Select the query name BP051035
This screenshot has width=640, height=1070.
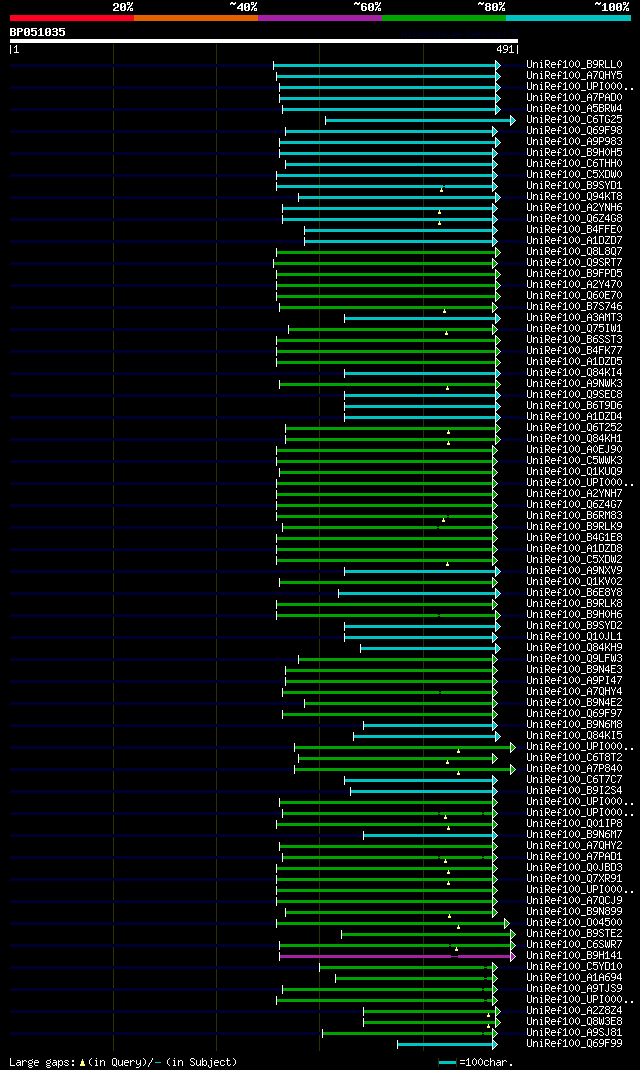[38, 32]
